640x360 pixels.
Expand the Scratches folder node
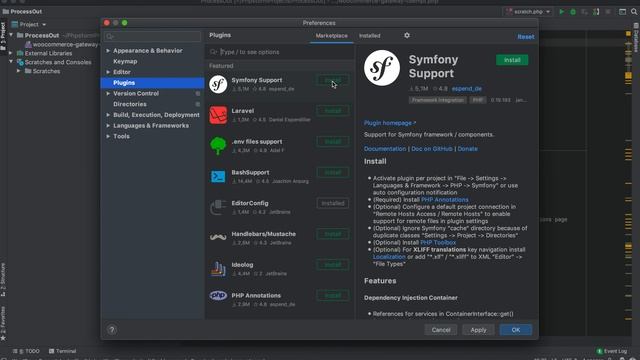[18, 71]
